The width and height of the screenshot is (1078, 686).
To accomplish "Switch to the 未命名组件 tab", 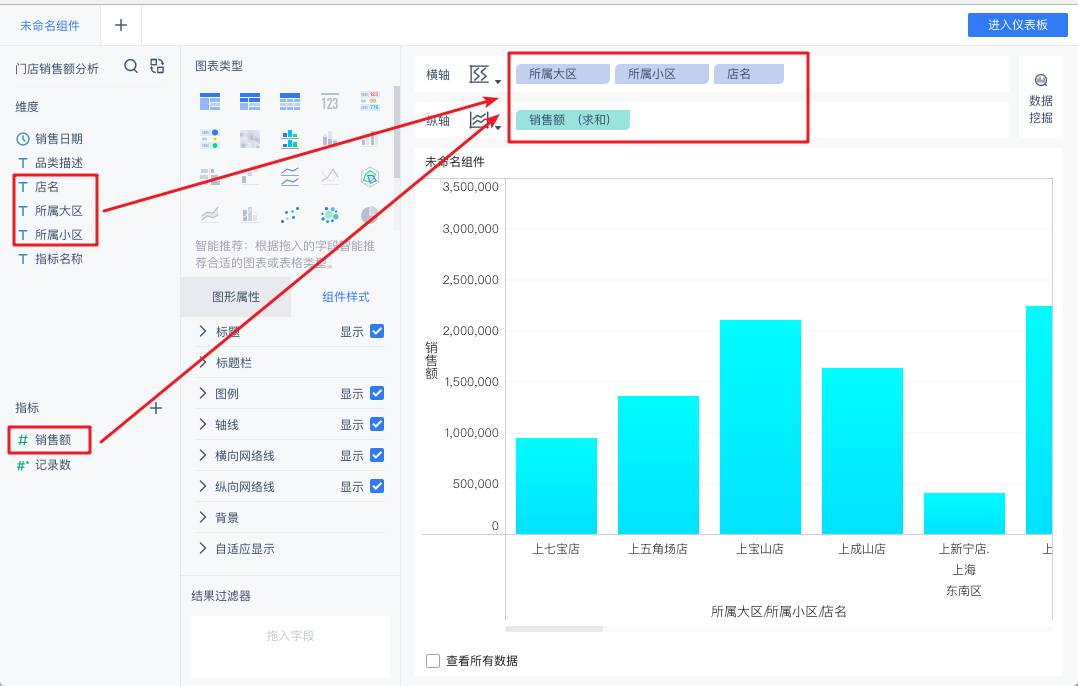I will click(x=50, y=25).
